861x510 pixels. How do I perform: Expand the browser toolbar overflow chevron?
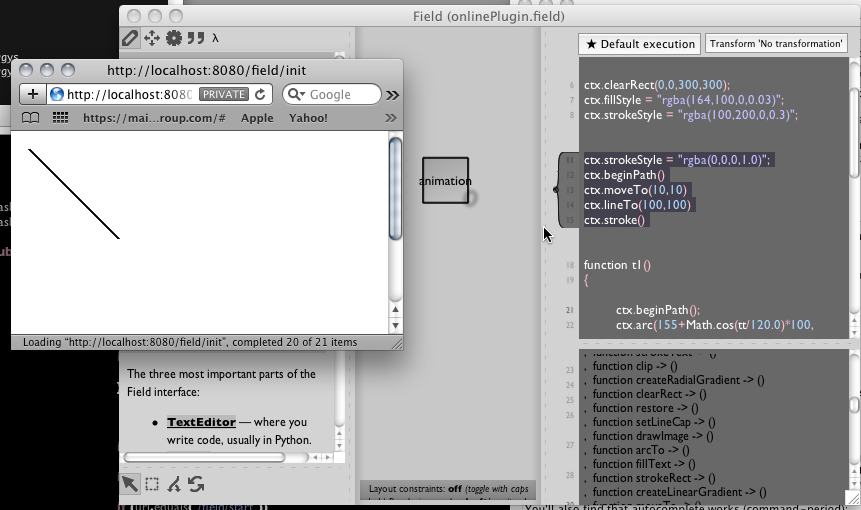392,94
